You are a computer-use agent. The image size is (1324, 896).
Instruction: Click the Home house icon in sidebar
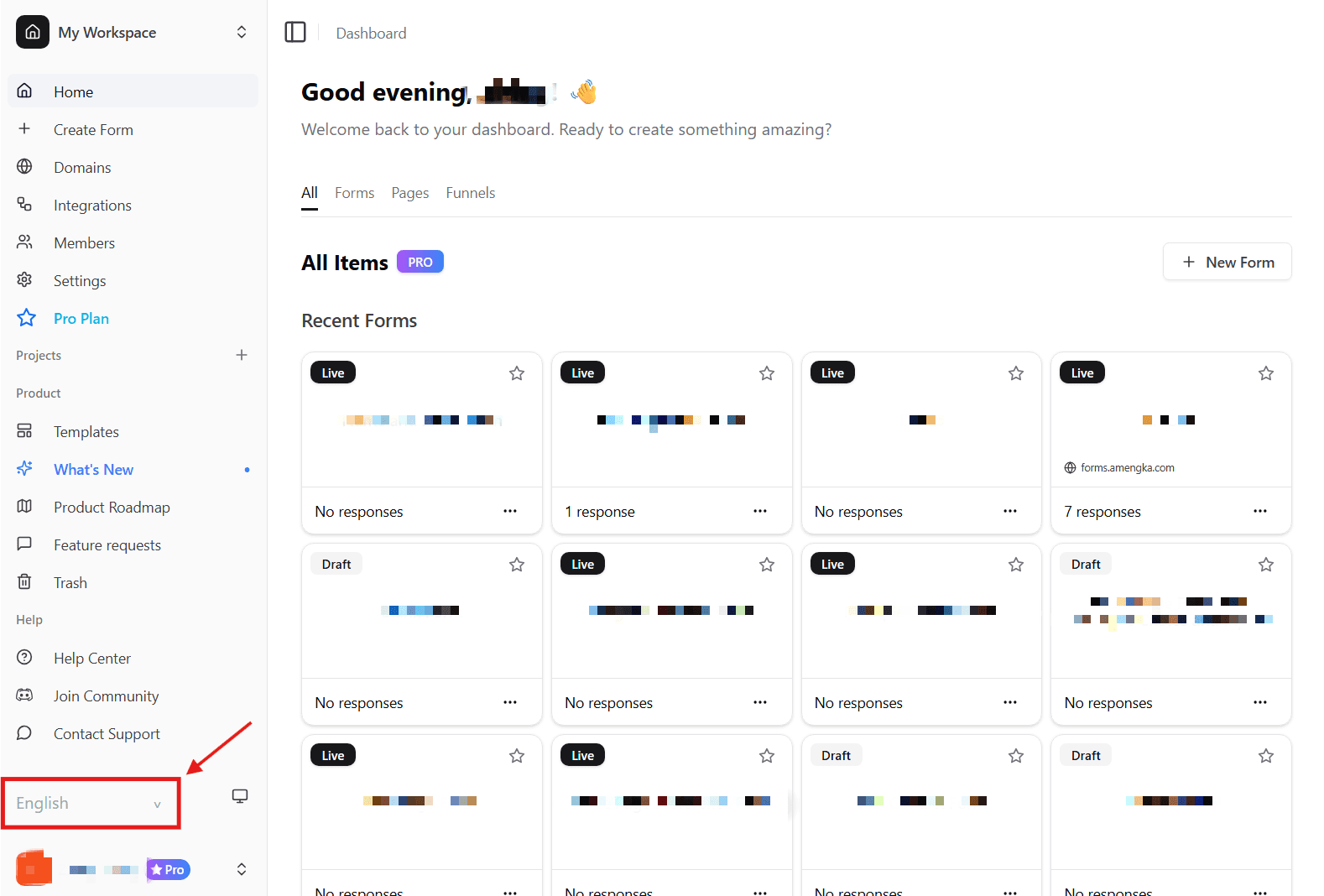(24, 91)
